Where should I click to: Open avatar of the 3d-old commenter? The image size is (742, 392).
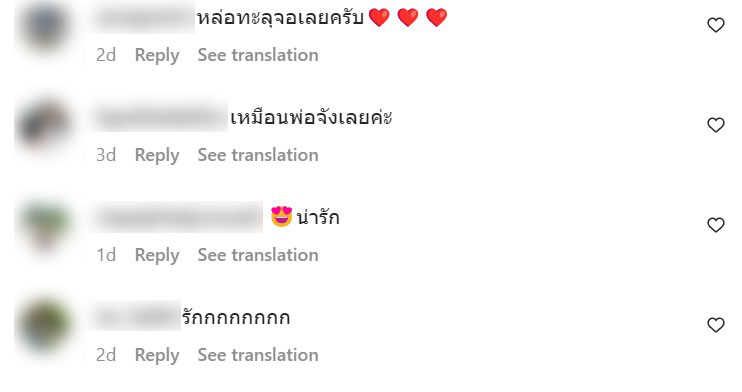pyautogui.click(x=44, y=125)
